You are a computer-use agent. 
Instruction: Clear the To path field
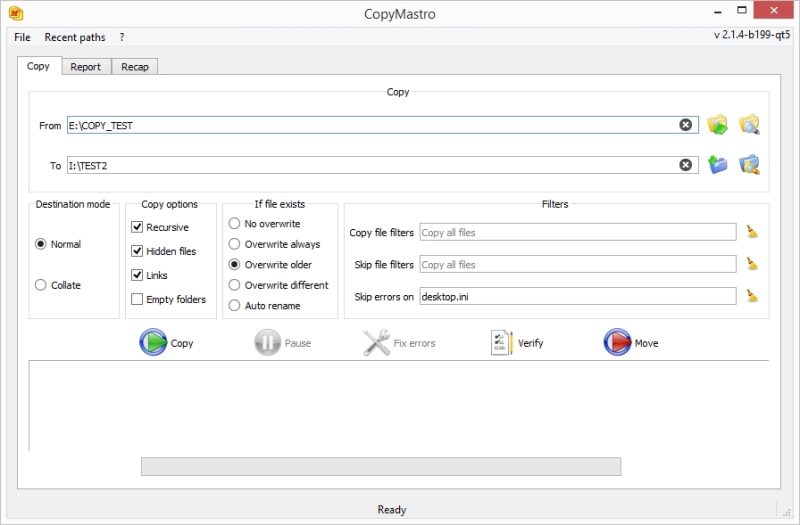pos(685,165)
